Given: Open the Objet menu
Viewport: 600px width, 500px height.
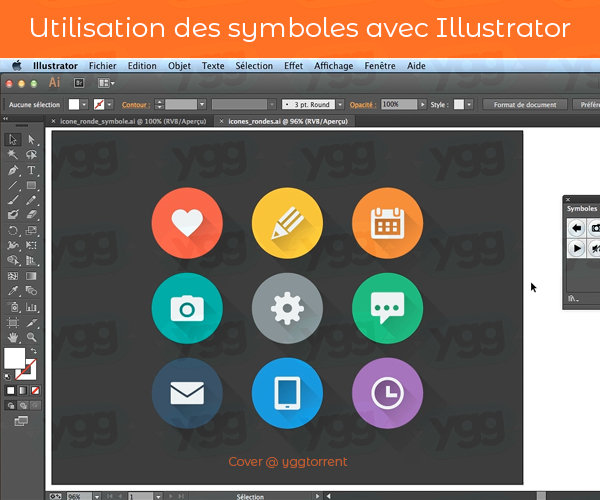Looking at the screenshot, I should click(x=179, y=66).
